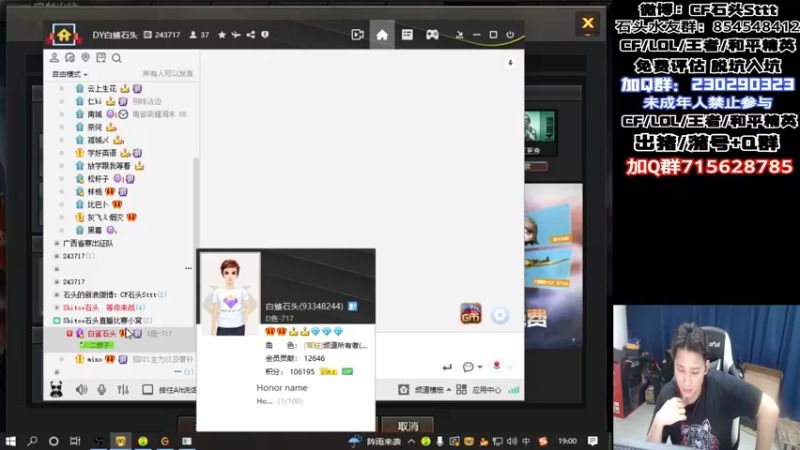800x450 pixels.
Task: Select user 松籽子 in the list
Action: (x=98, y=179)
